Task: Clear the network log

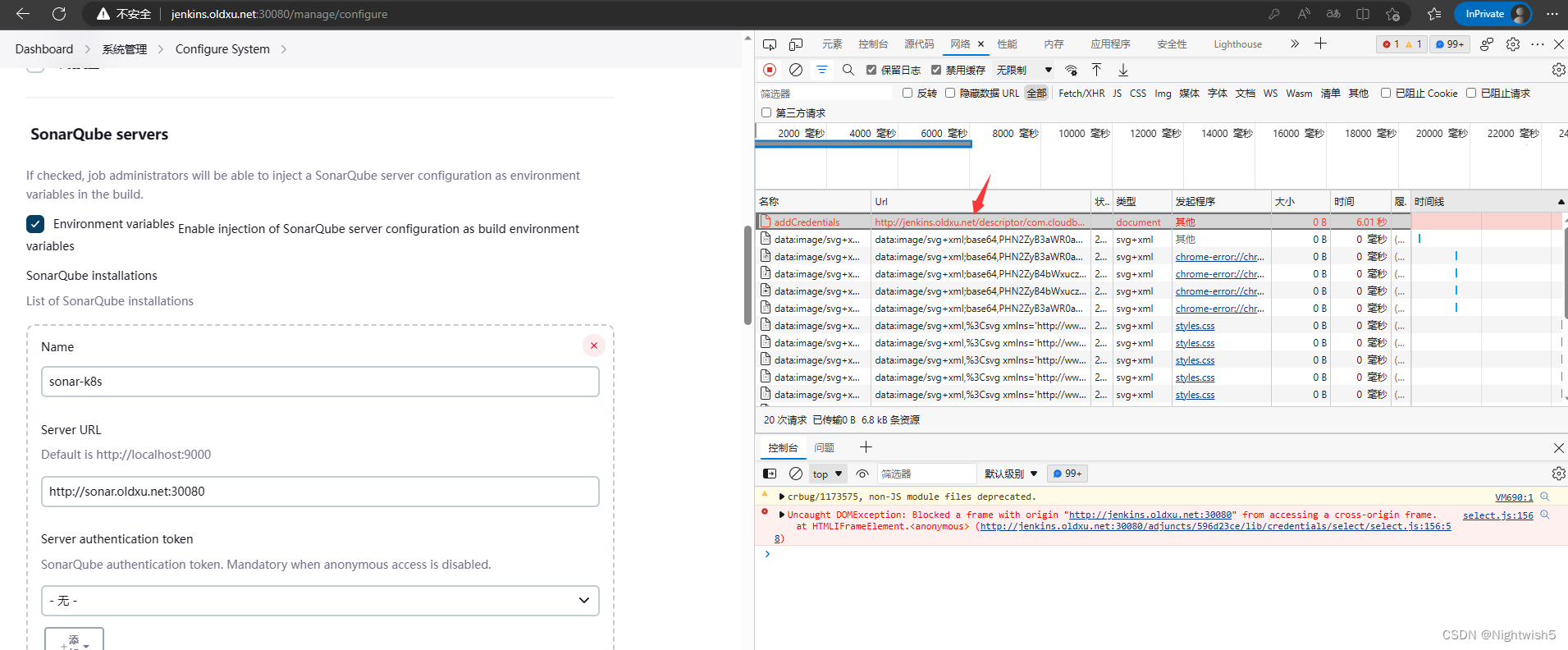Action: click(796, 70)
